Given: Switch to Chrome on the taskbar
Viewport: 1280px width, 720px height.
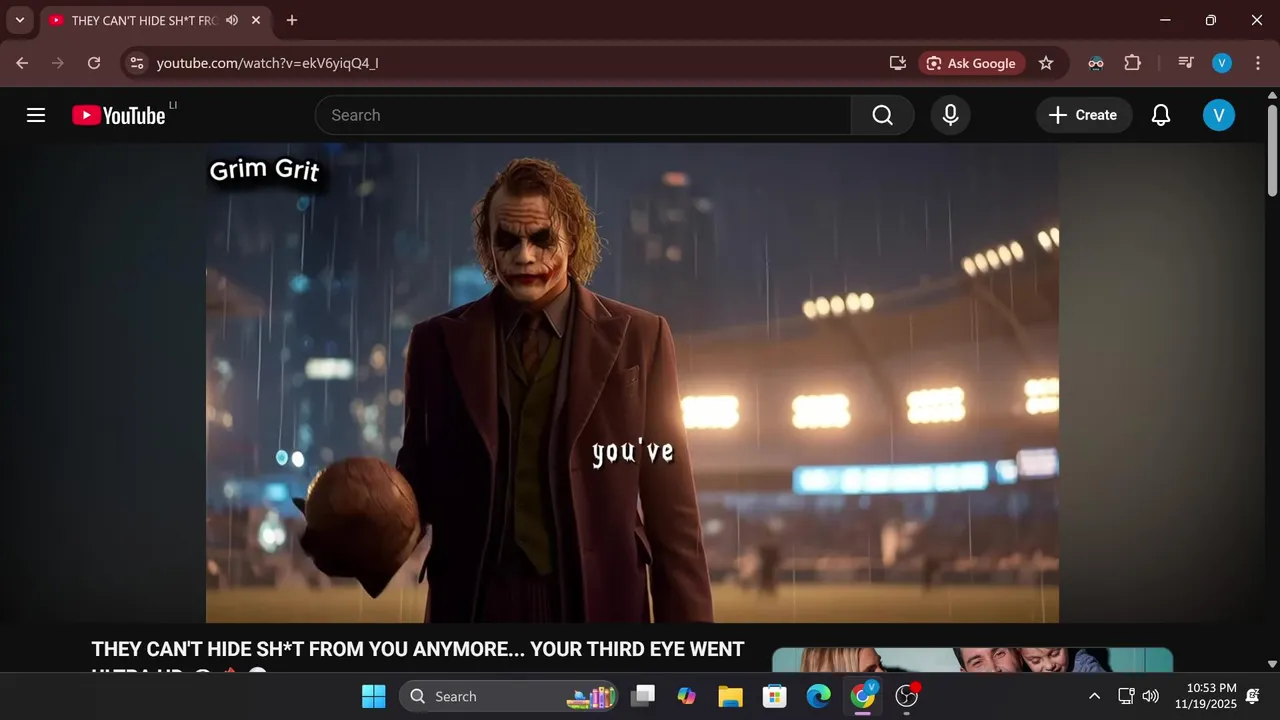Looking at the screenshot, I should tap(862, 696).
